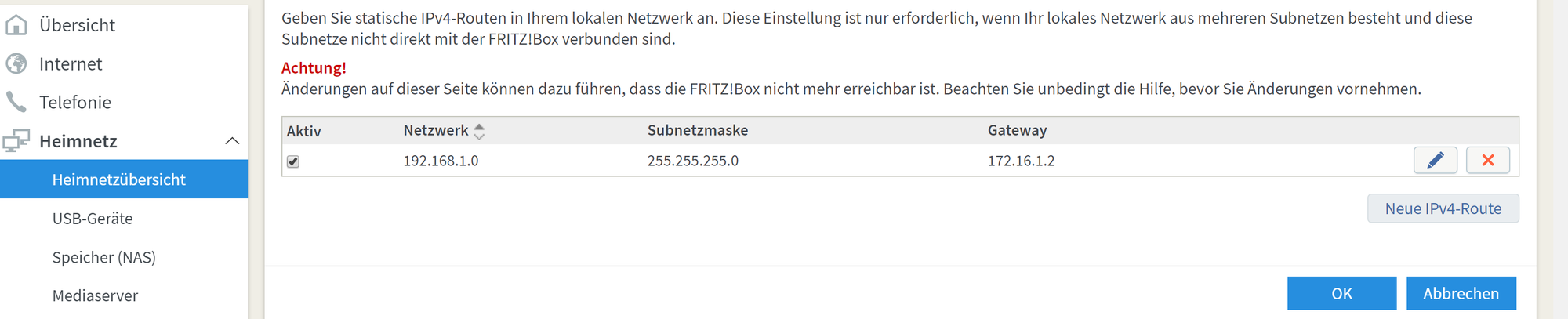Click the Telefonie phone handset icon
This screenshot has height=319, width=1568.
coord(16,102)
